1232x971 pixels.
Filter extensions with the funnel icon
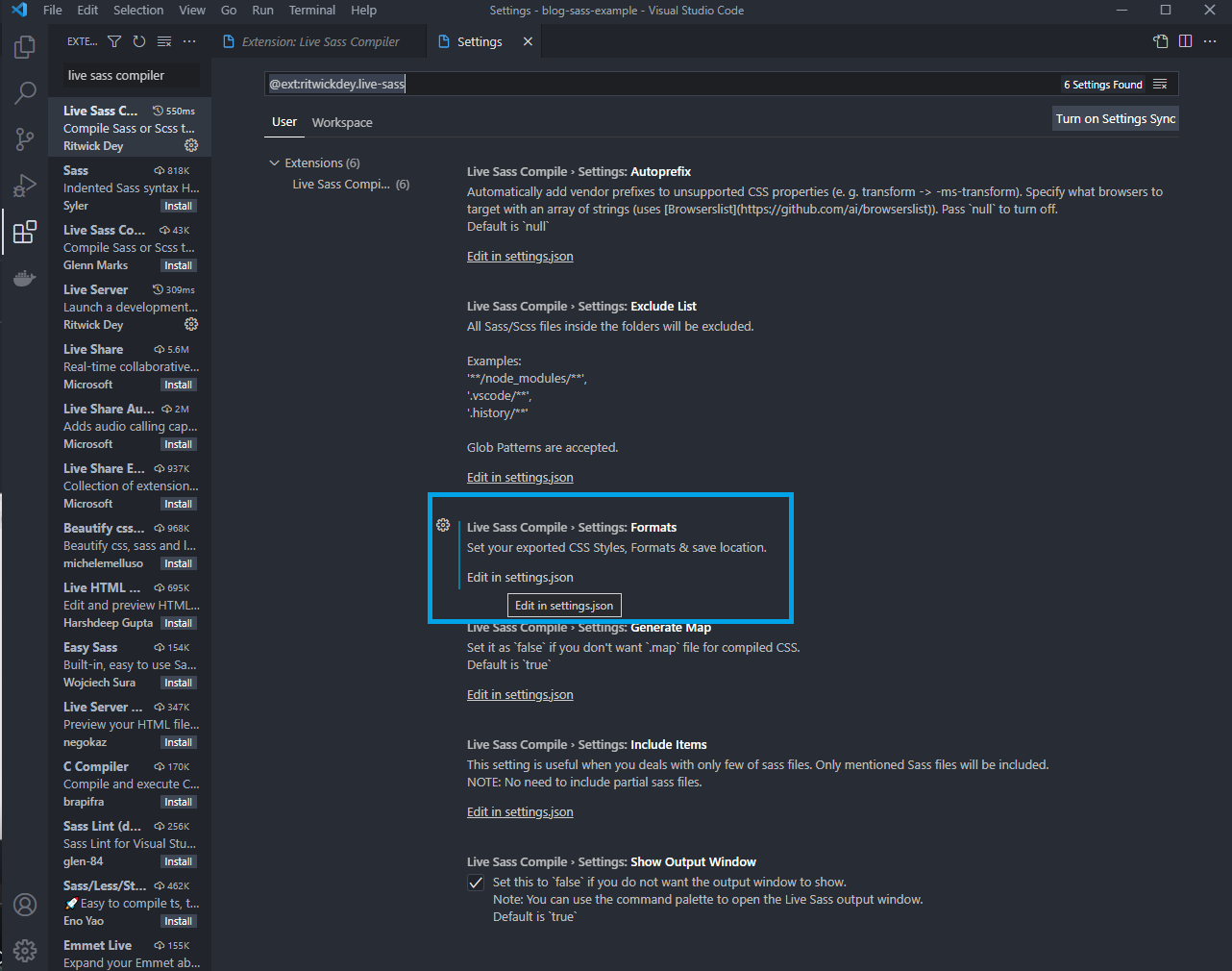114,41
